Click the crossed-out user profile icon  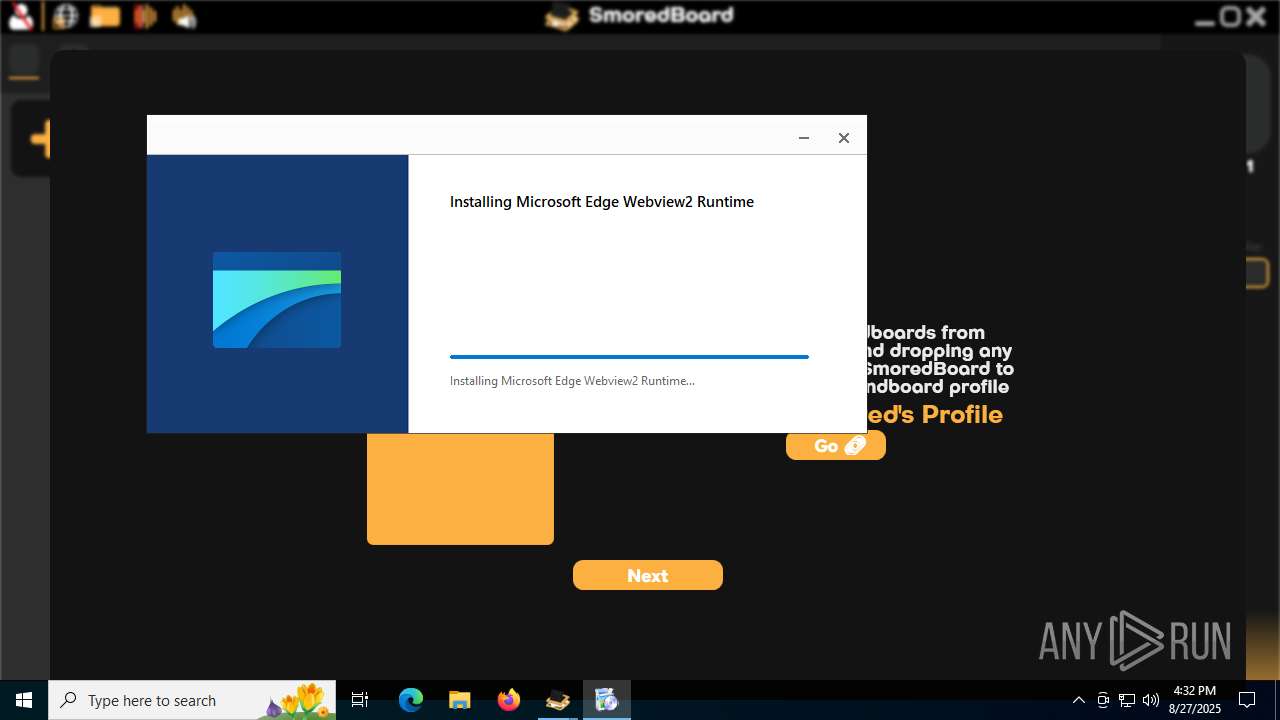pyautogui.click(x=22, y=16)
